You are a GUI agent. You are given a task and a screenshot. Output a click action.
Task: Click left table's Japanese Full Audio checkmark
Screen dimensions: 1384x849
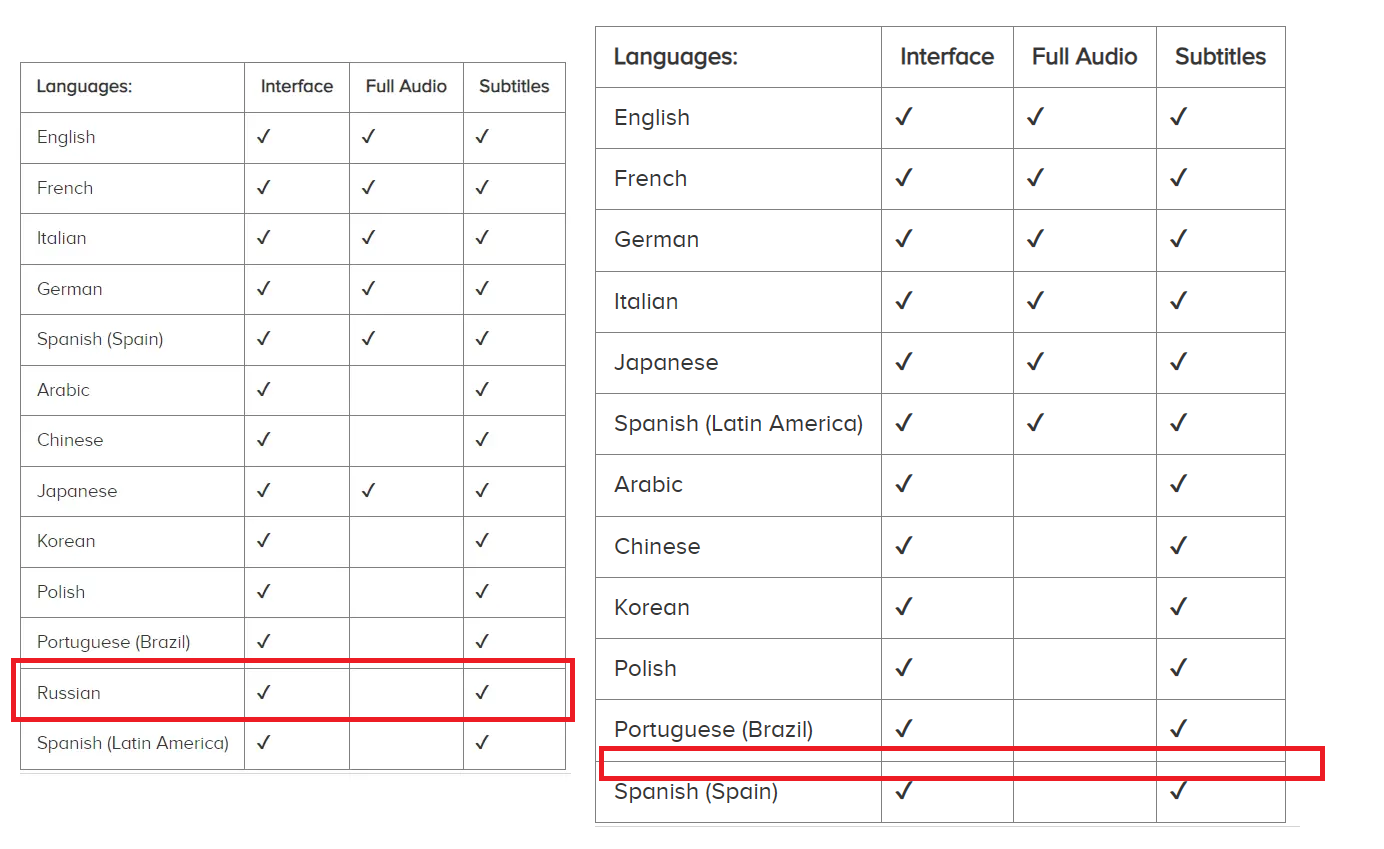tap(368, 490)
